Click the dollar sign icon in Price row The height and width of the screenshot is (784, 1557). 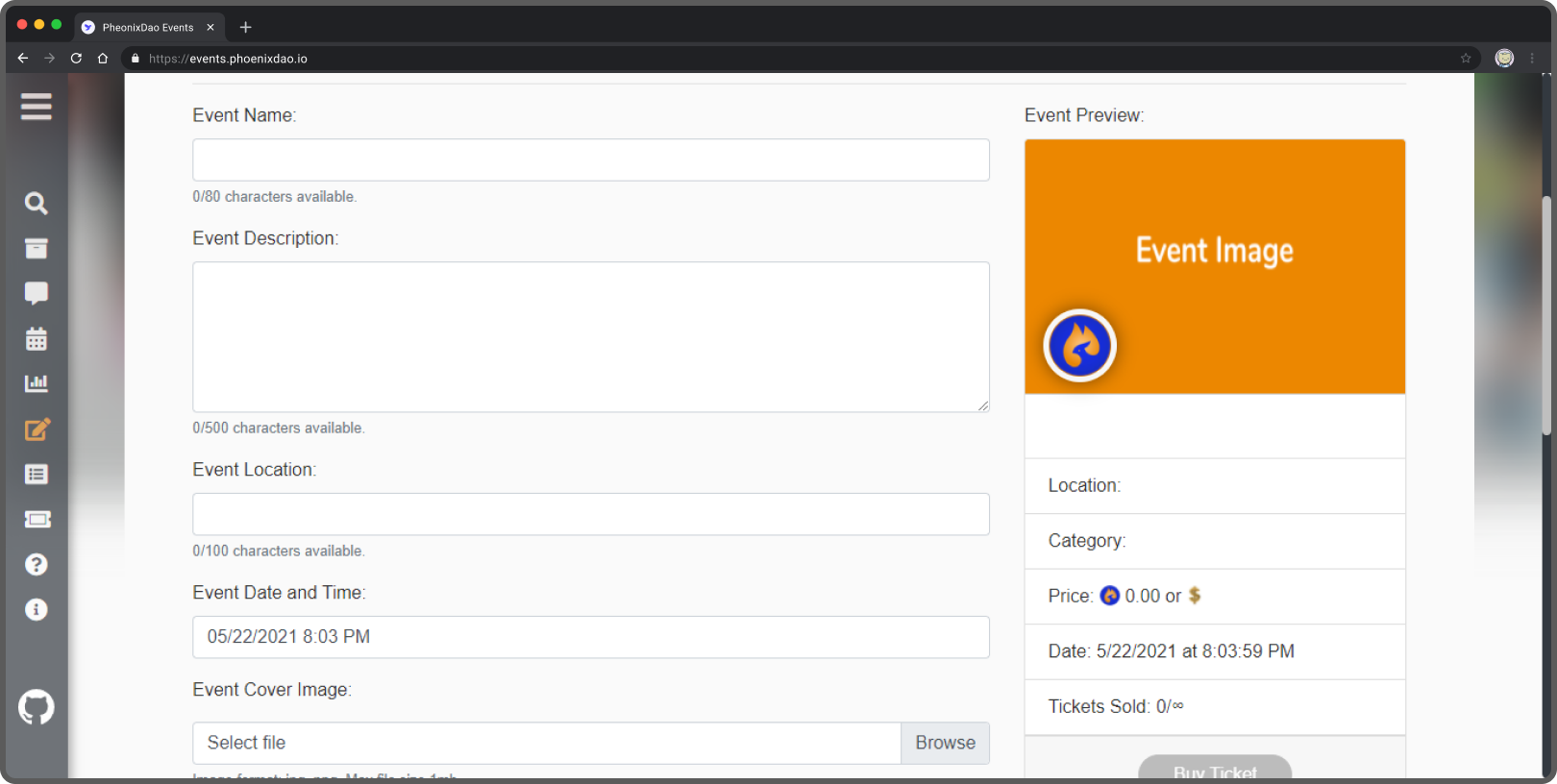coord(1195,596)
